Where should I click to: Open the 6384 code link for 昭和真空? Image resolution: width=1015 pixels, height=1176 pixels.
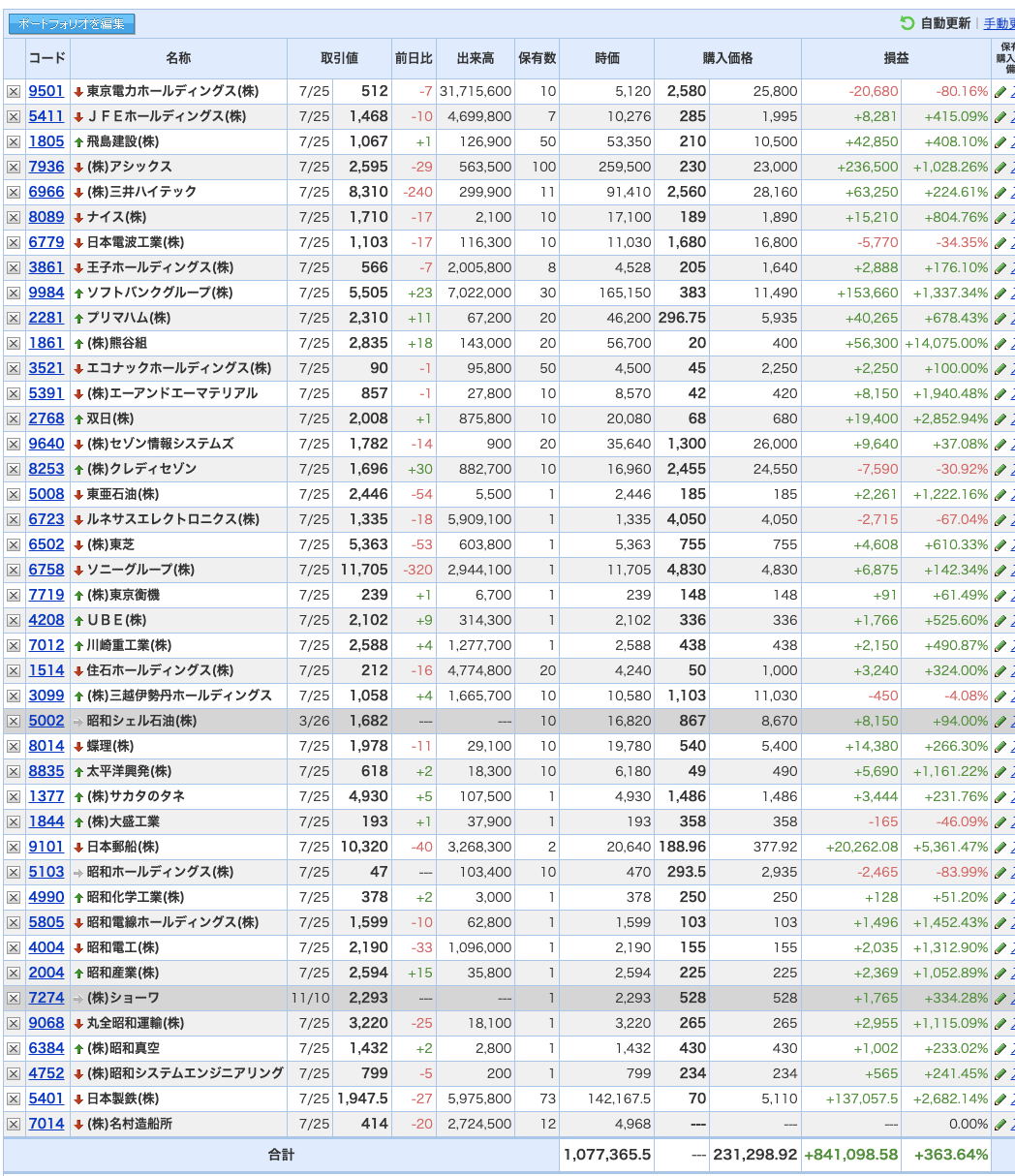[x=46, y=1048]
